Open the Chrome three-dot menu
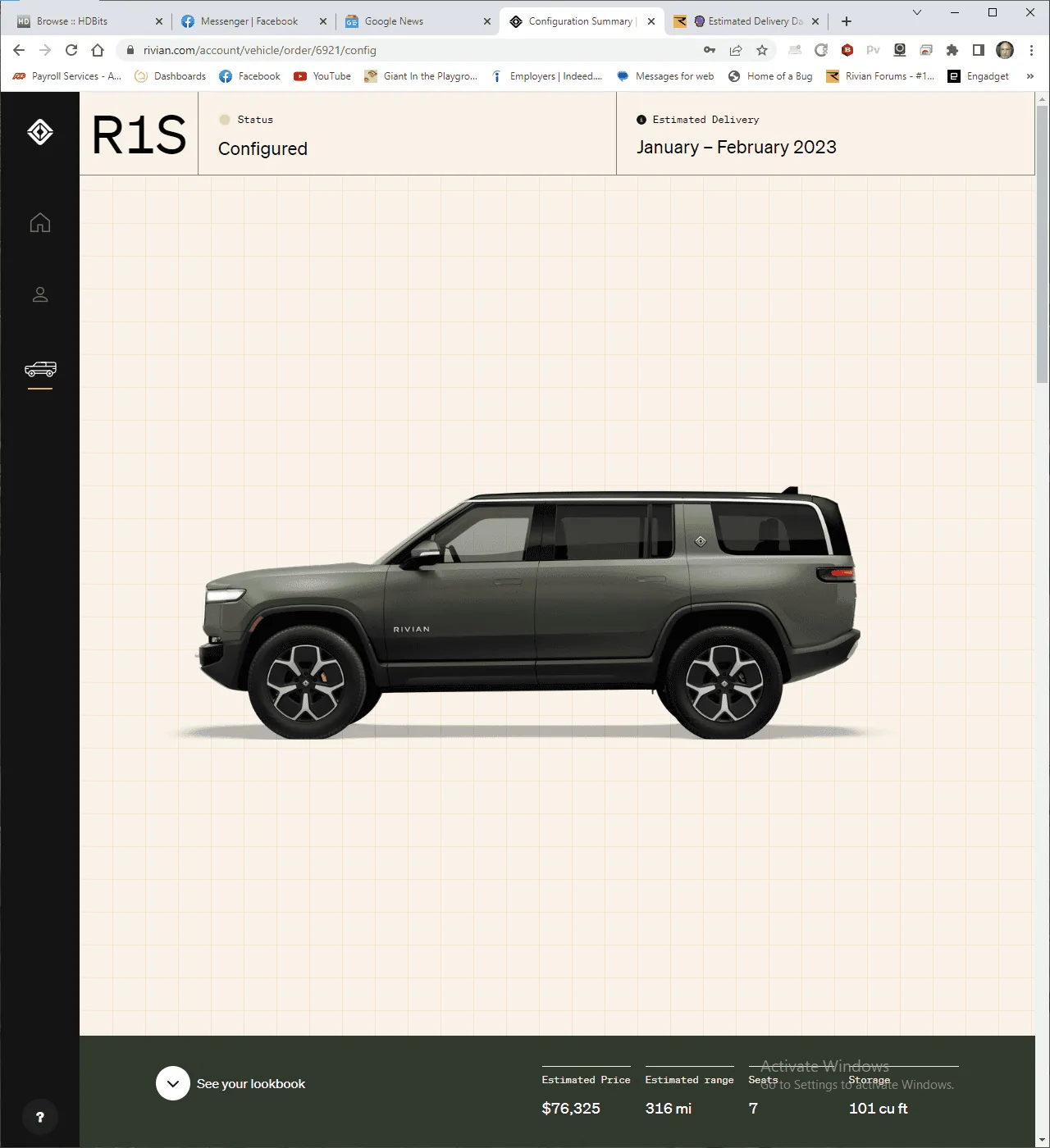Viewport: 1050px width, 1148px height. click(1031, 50)
